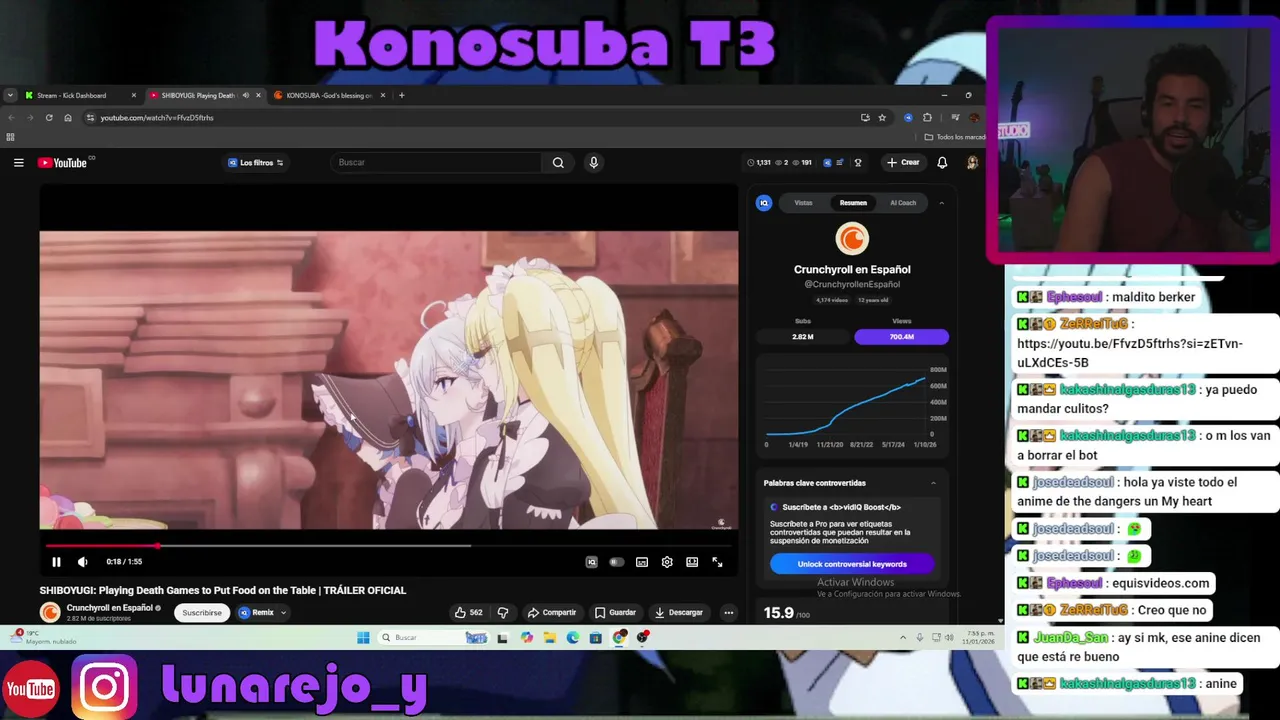The image size is (1280, 720).
Task: Select the Subs '2.82 M' pill
Action: tap(803, 337)
